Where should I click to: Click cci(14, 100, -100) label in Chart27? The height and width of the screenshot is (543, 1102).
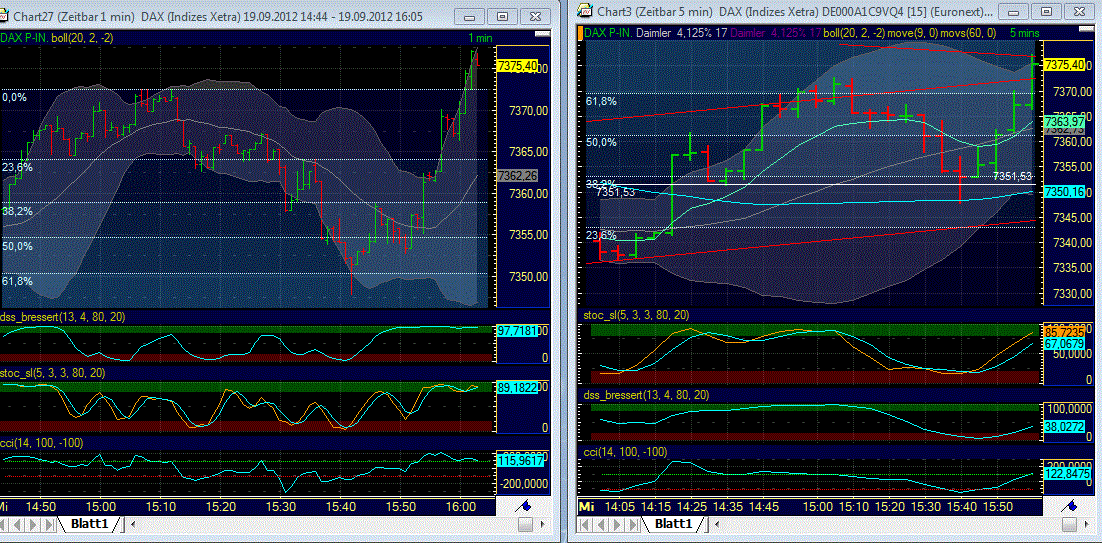click(x=41, y=442)
